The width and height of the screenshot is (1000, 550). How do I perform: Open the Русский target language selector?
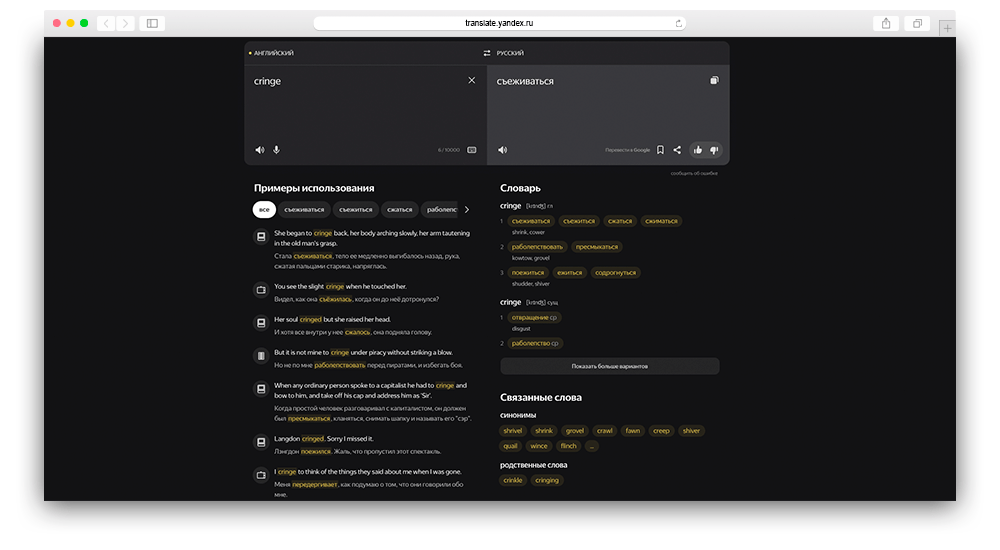point(510,53)
